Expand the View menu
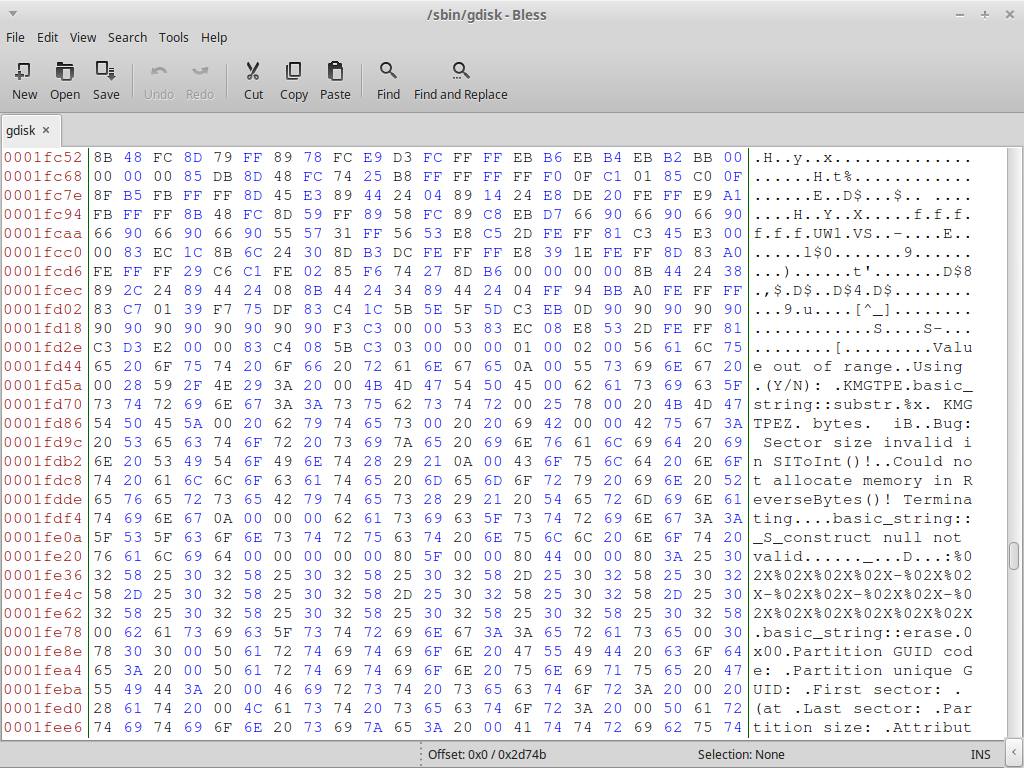 (x=83, y=37)
